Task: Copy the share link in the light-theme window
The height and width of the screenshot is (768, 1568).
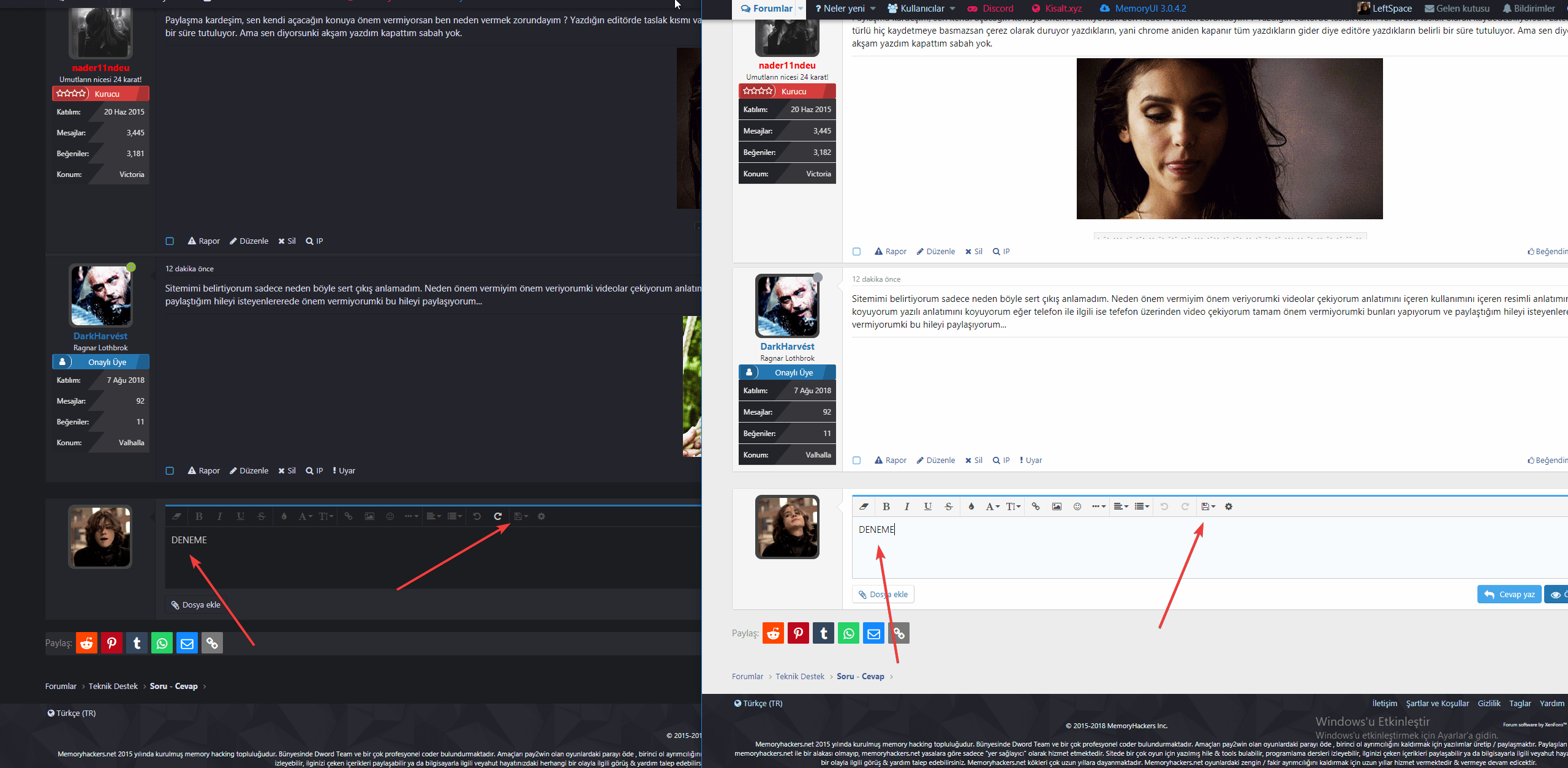Action: tap(899, 633)
